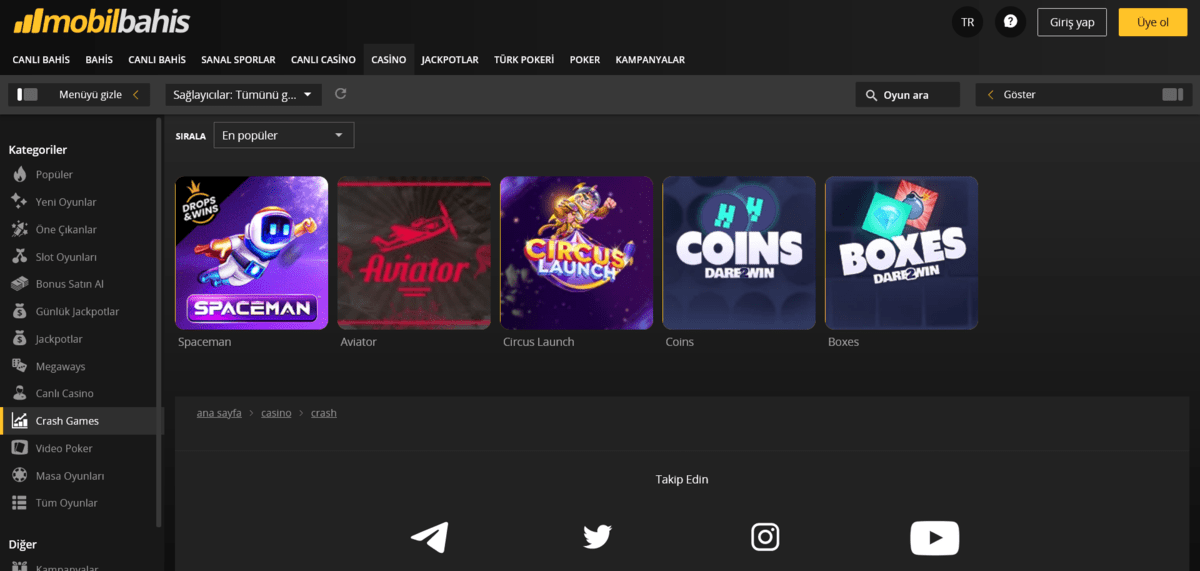
Task: Click the Oyun ara search field
Action: click(907, 95)
